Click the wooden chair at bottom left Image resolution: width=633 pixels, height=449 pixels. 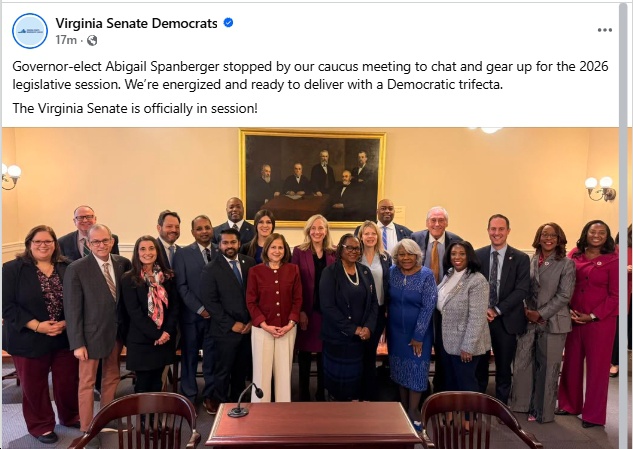136,421
